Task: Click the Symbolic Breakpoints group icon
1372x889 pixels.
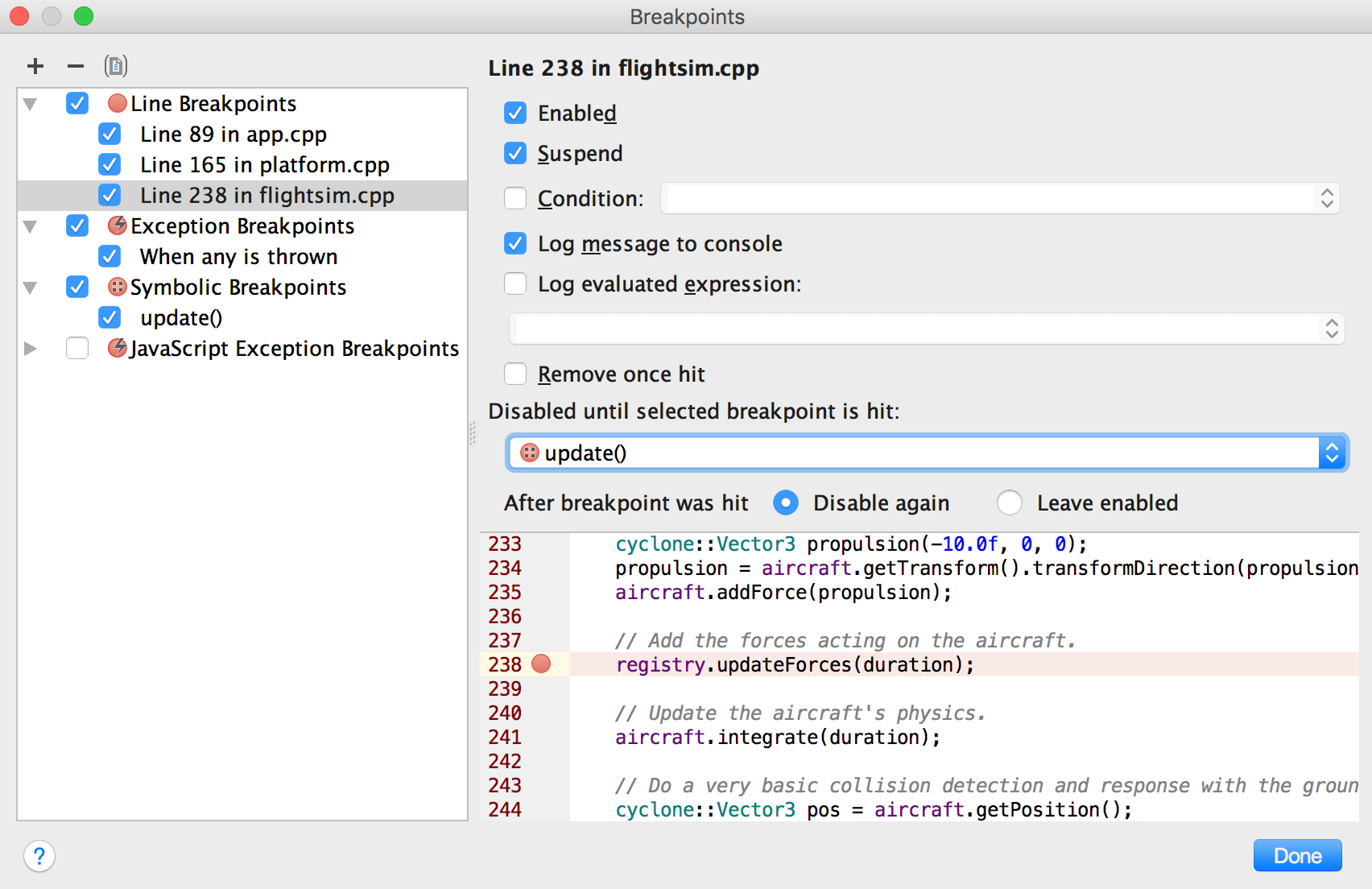Action: point(118,287)
